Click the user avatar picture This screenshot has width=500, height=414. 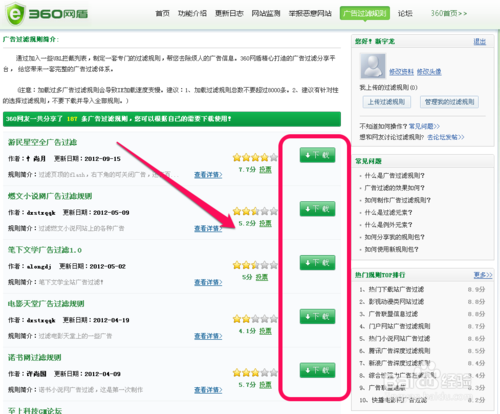coord(373,66)
